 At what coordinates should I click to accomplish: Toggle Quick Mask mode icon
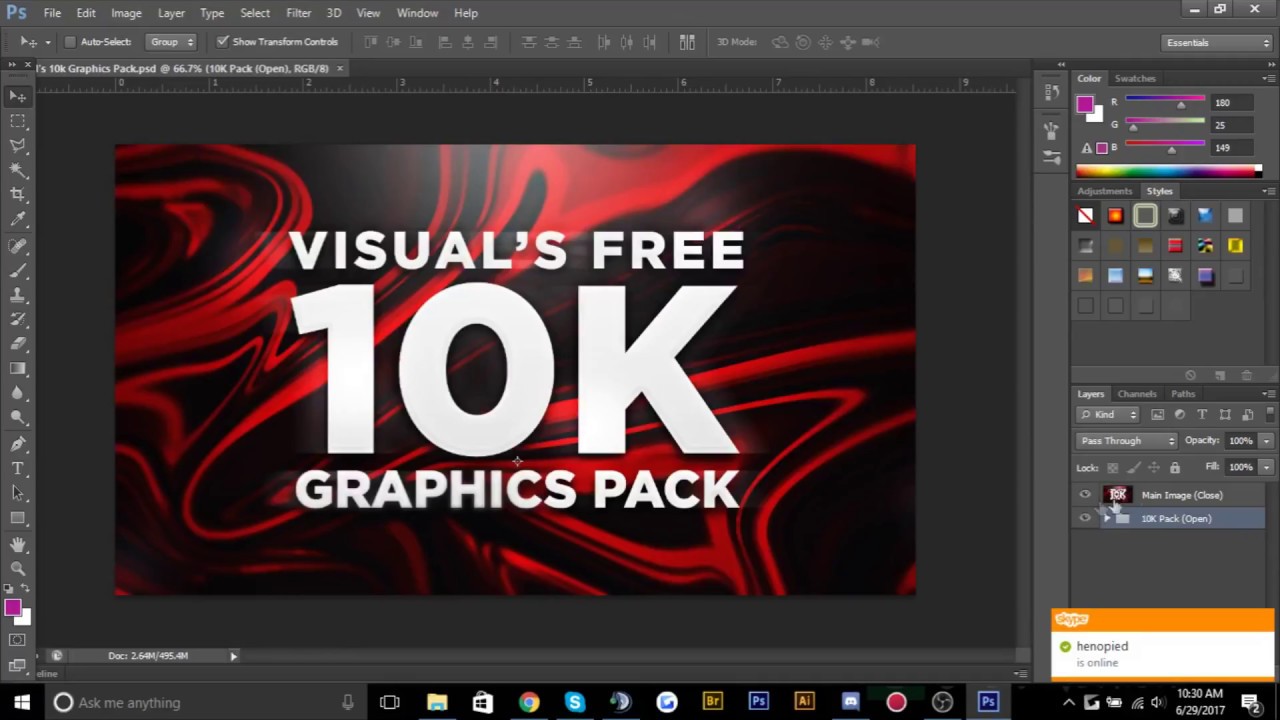18,640
